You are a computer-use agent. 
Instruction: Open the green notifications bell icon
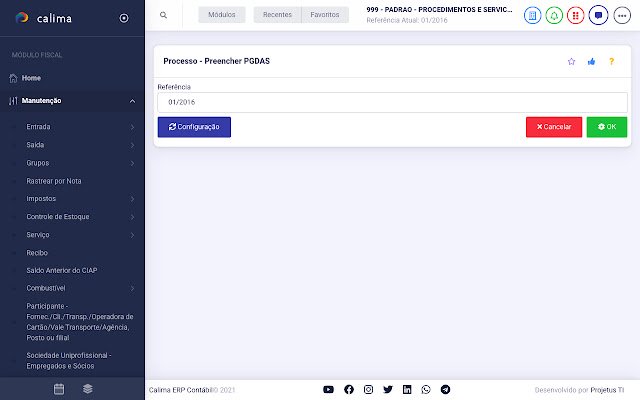pos(554,16)
